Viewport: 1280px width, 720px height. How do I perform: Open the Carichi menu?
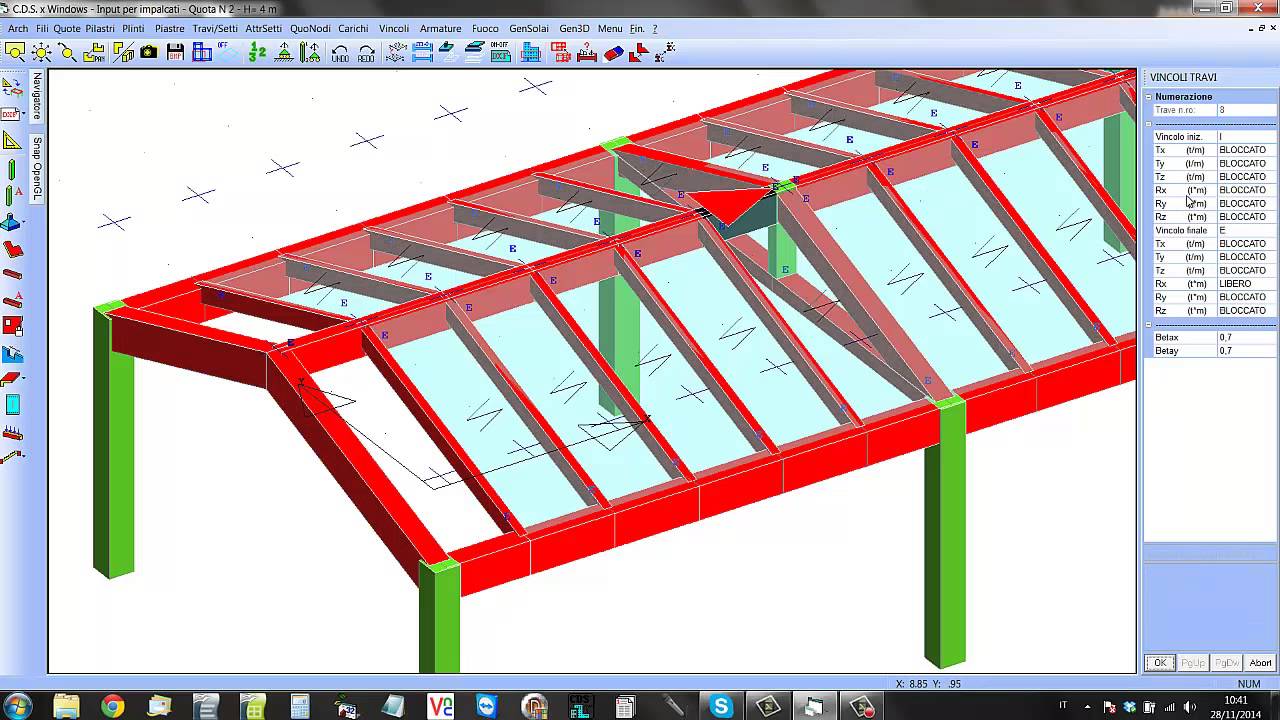(353, 29)
